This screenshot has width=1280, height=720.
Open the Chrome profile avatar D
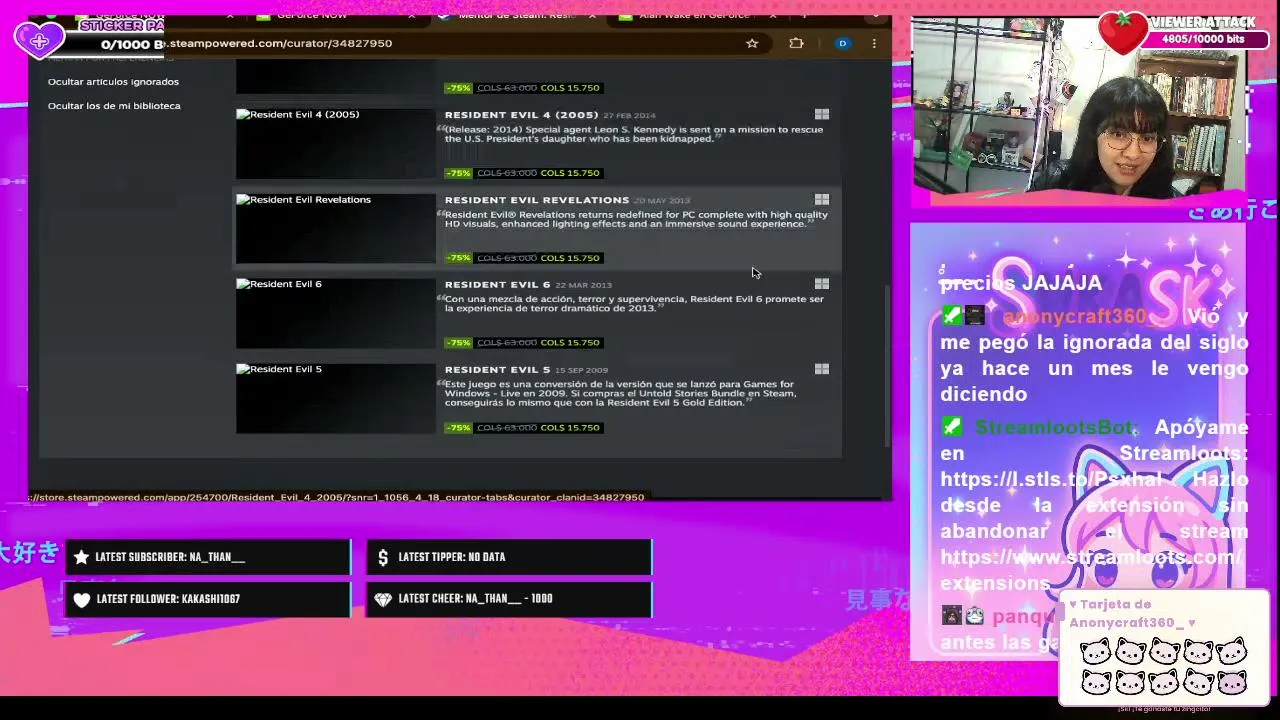pos(842,43)
